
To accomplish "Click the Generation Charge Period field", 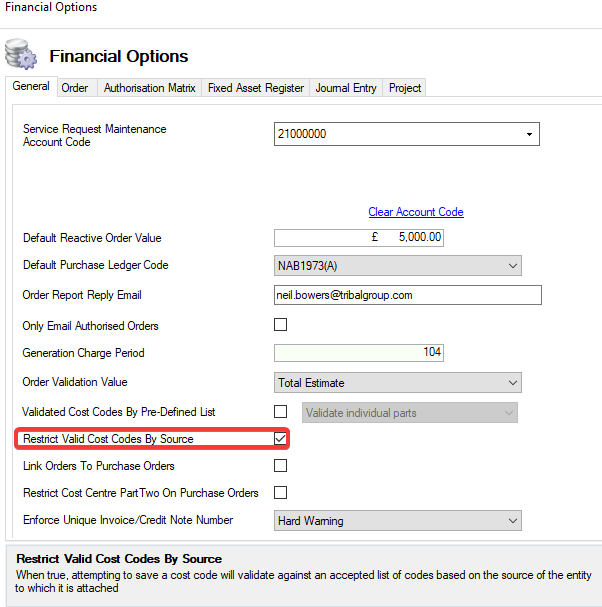I will click(x=358, y=353).
